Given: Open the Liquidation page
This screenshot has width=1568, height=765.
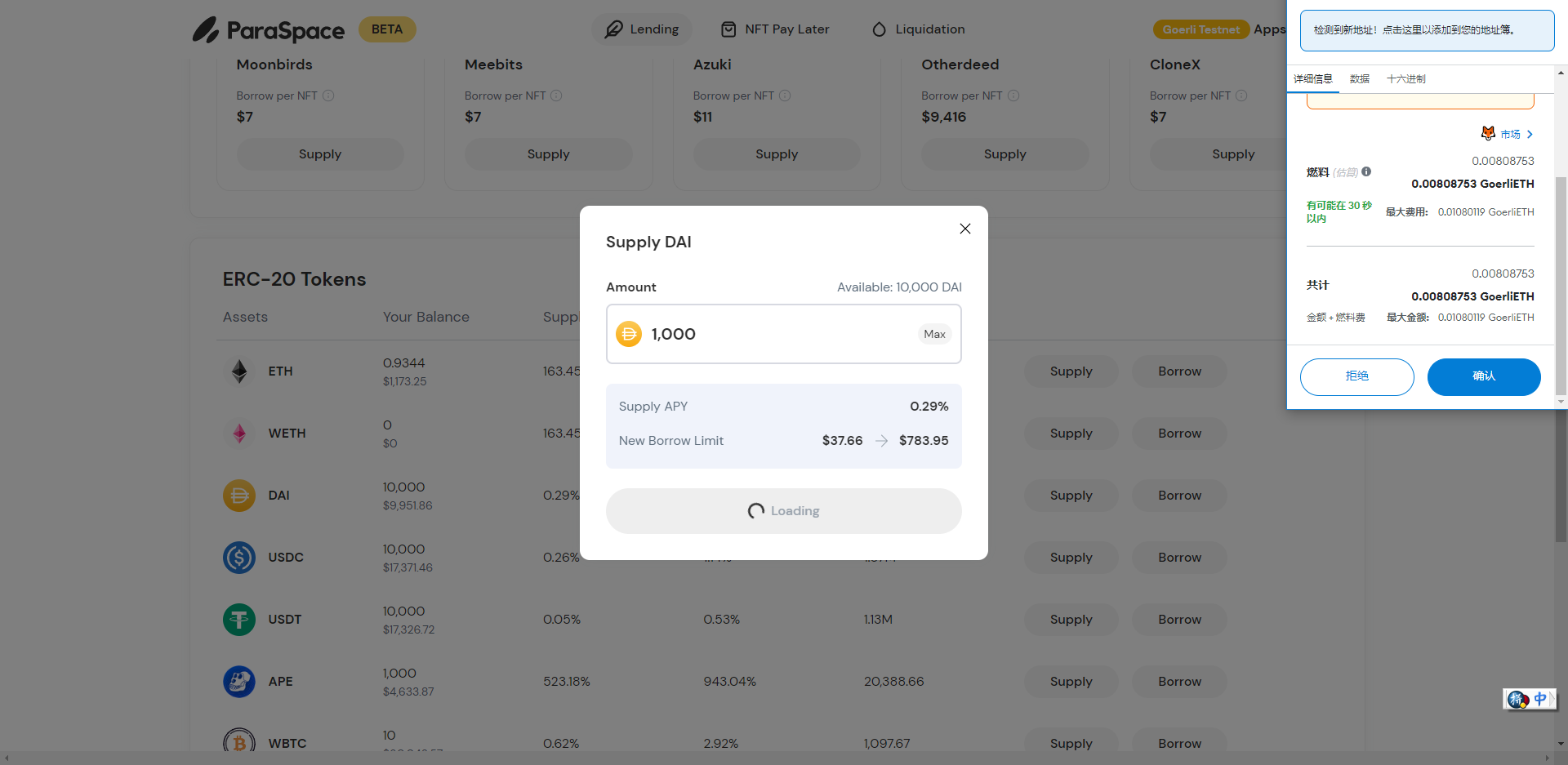Looking at the screenshot, I should (x=918, y=29).
